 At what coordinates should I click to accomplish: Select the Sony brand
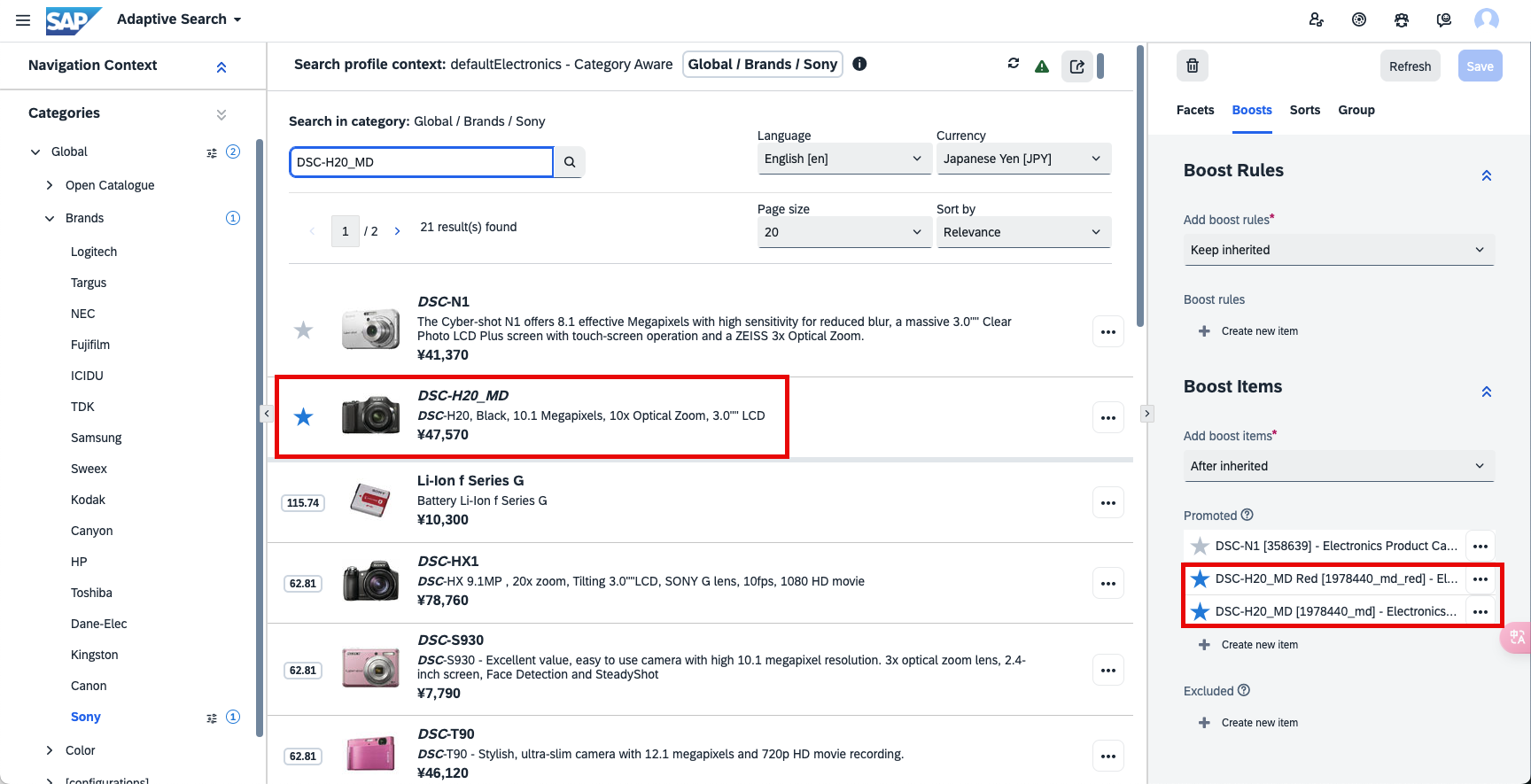tap(86, 717)
